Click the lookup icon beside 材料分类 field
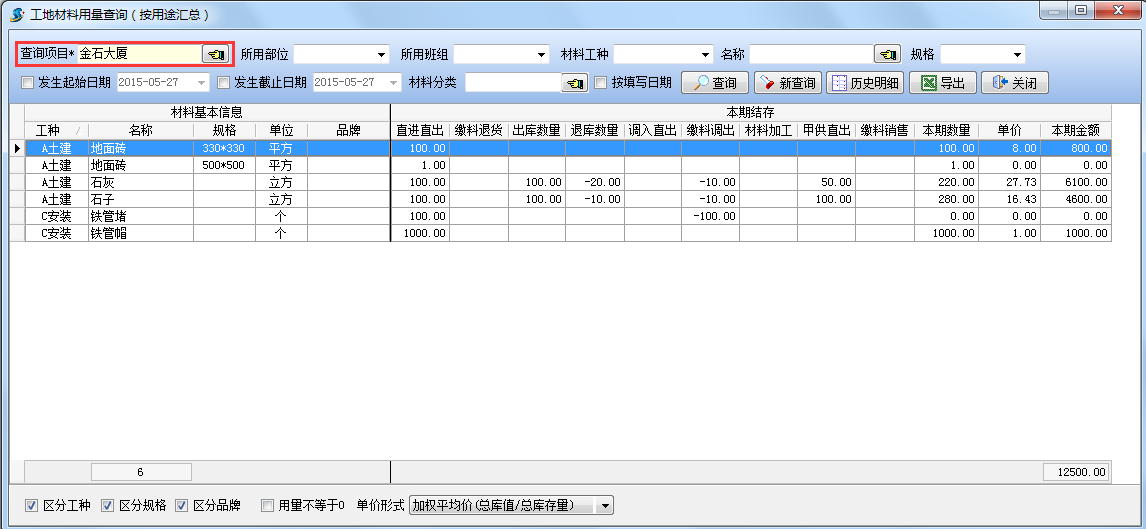This screenshot has height=529, width=1146. [x=575, y=83]
